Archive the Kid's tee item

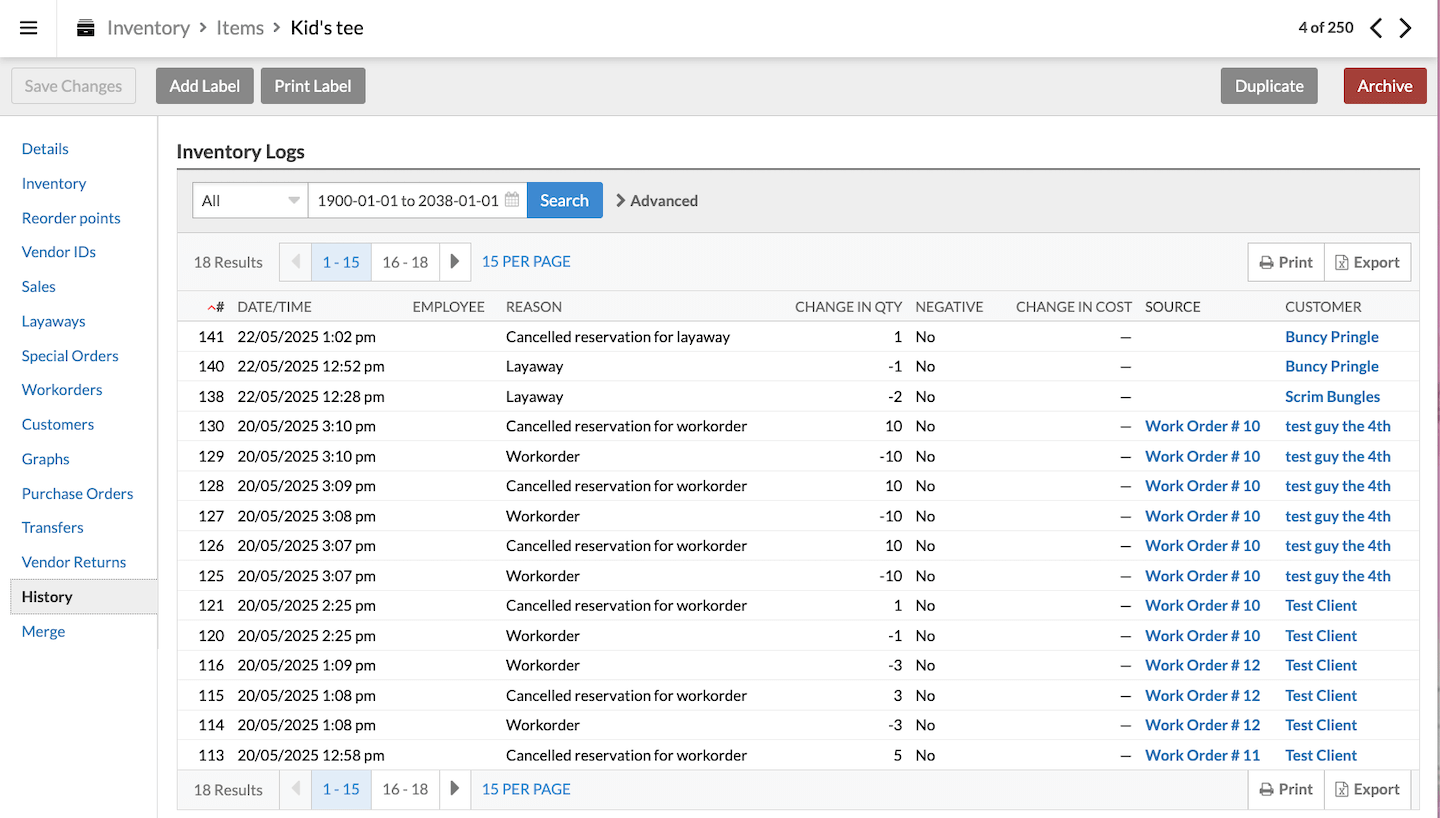(1385, 86)
